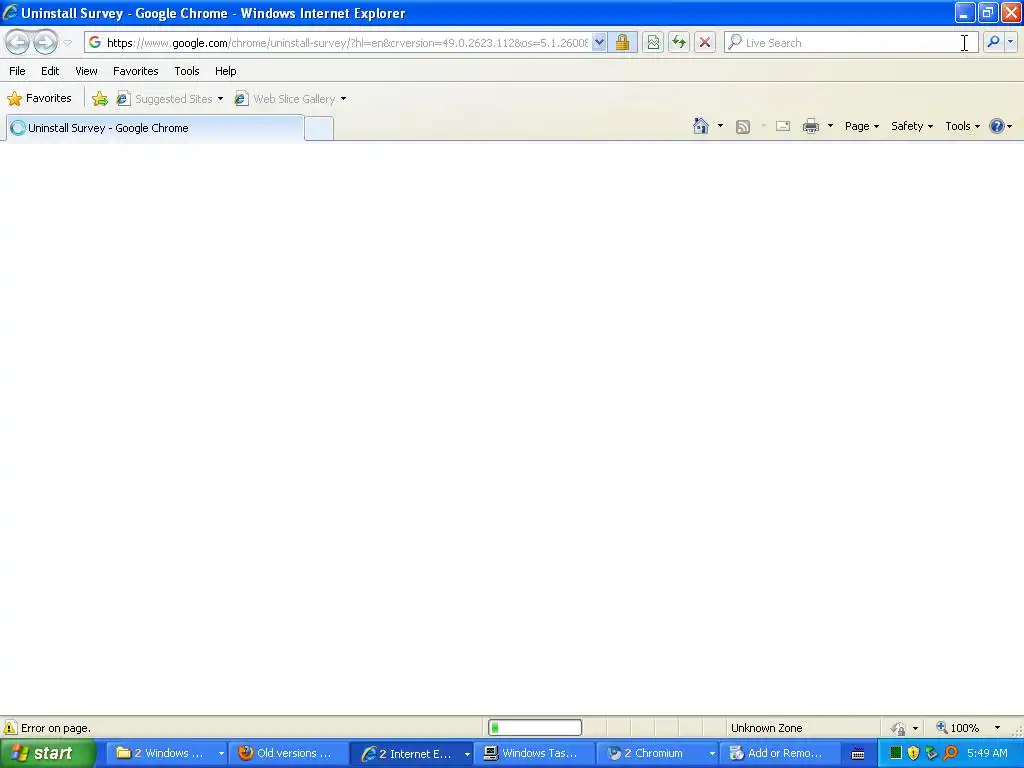Open the Safety command menu
The width and height of the screenshot is (1024, 768).
(x=912, y=126)
